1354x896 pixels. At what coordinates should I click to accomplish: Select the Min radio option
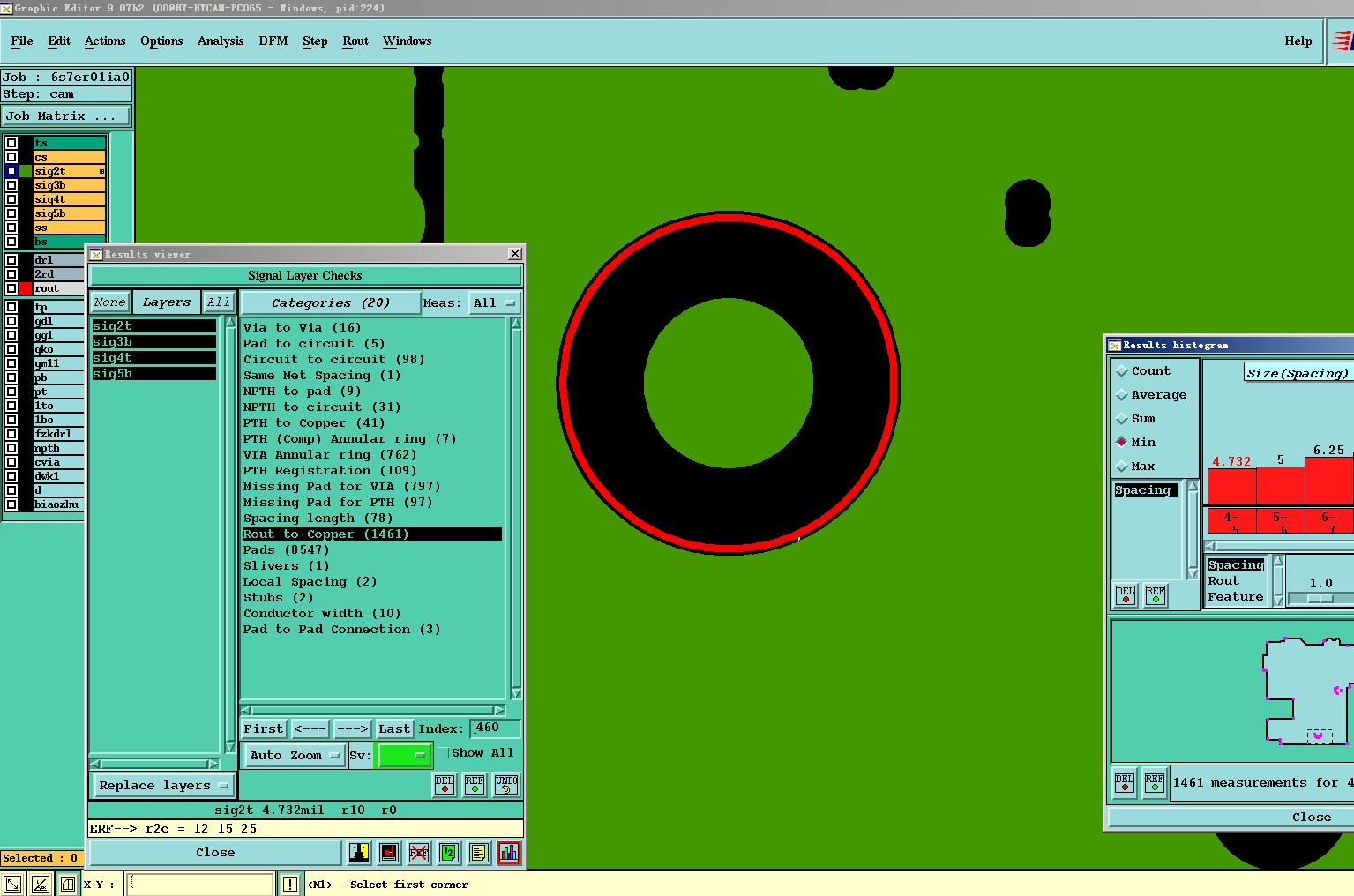1122,443
